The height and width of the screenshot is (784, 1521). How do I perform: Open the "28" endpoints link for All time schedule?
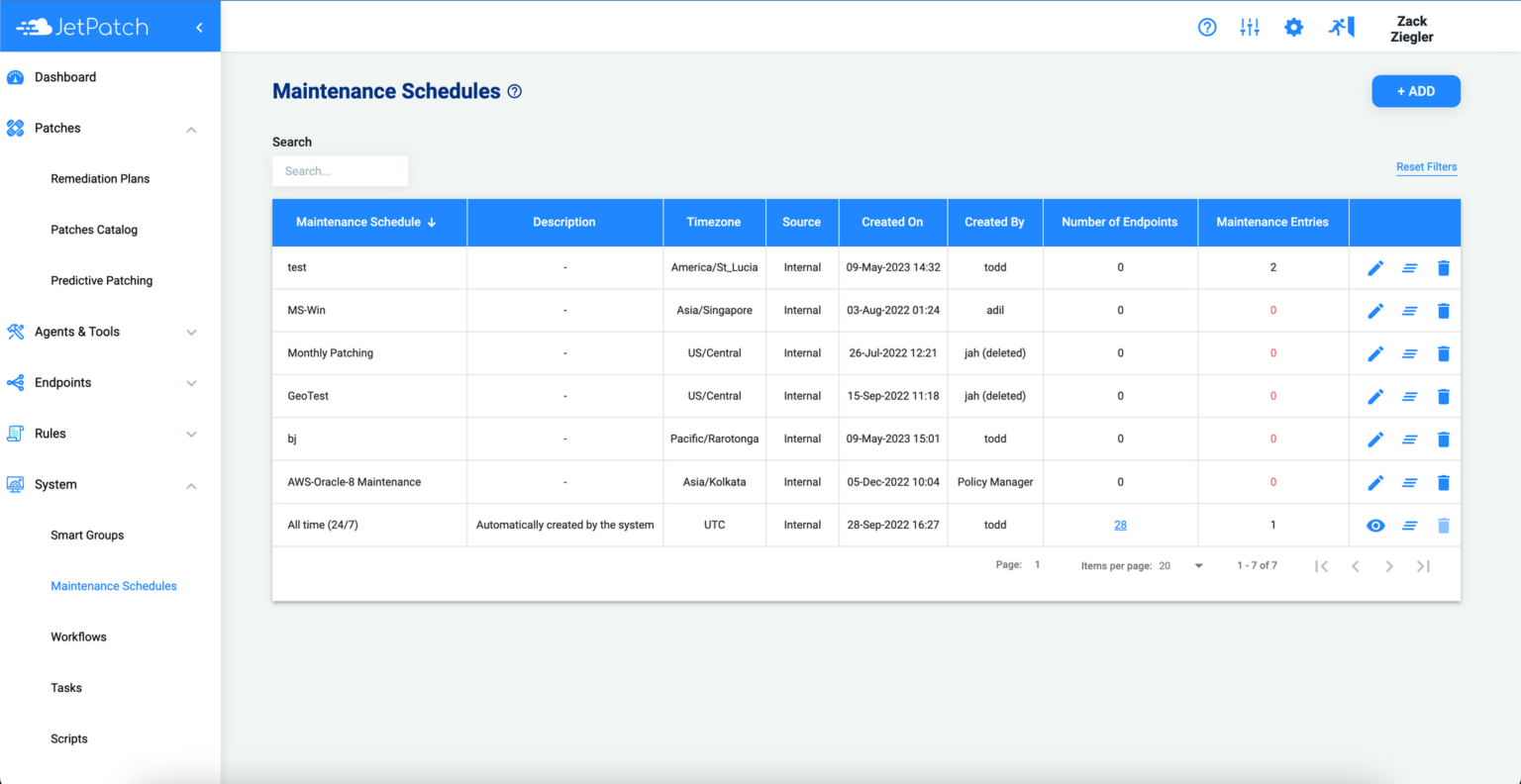pos(1120,525)
